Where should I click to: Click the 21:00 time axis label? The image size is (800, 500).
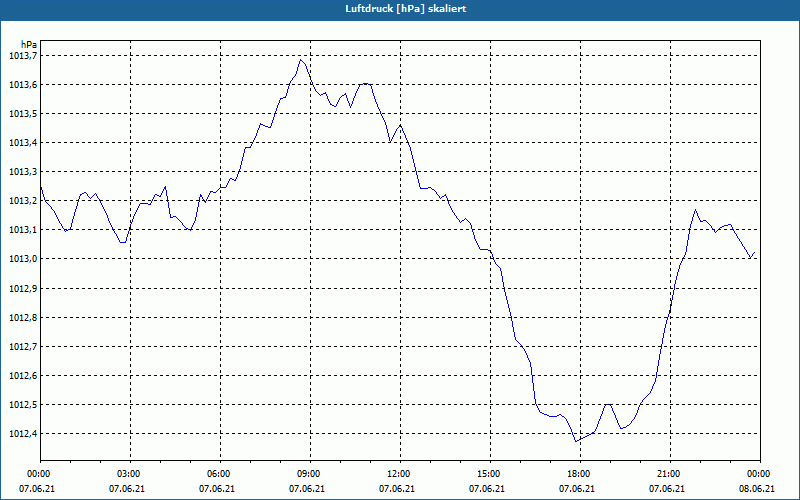(670, 474)
